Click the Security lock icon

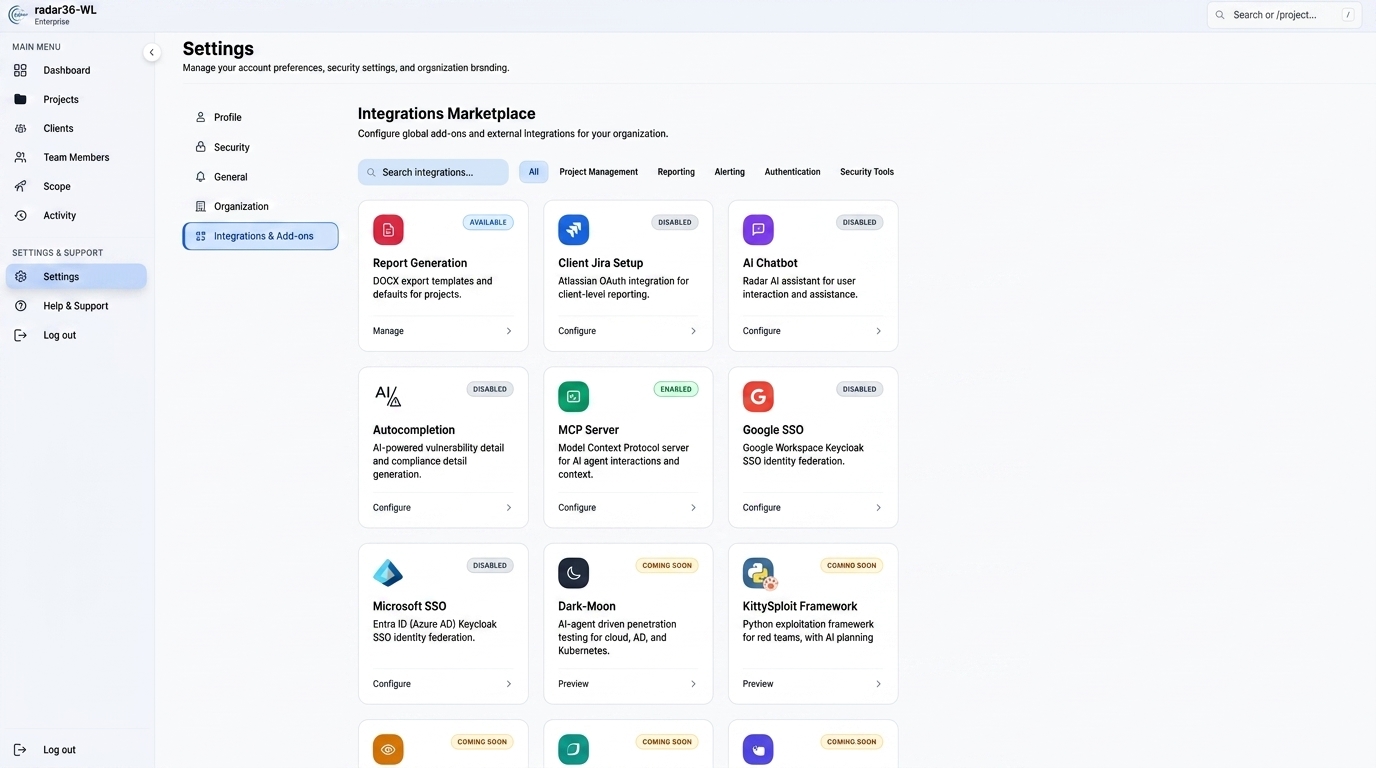point(200,147)
